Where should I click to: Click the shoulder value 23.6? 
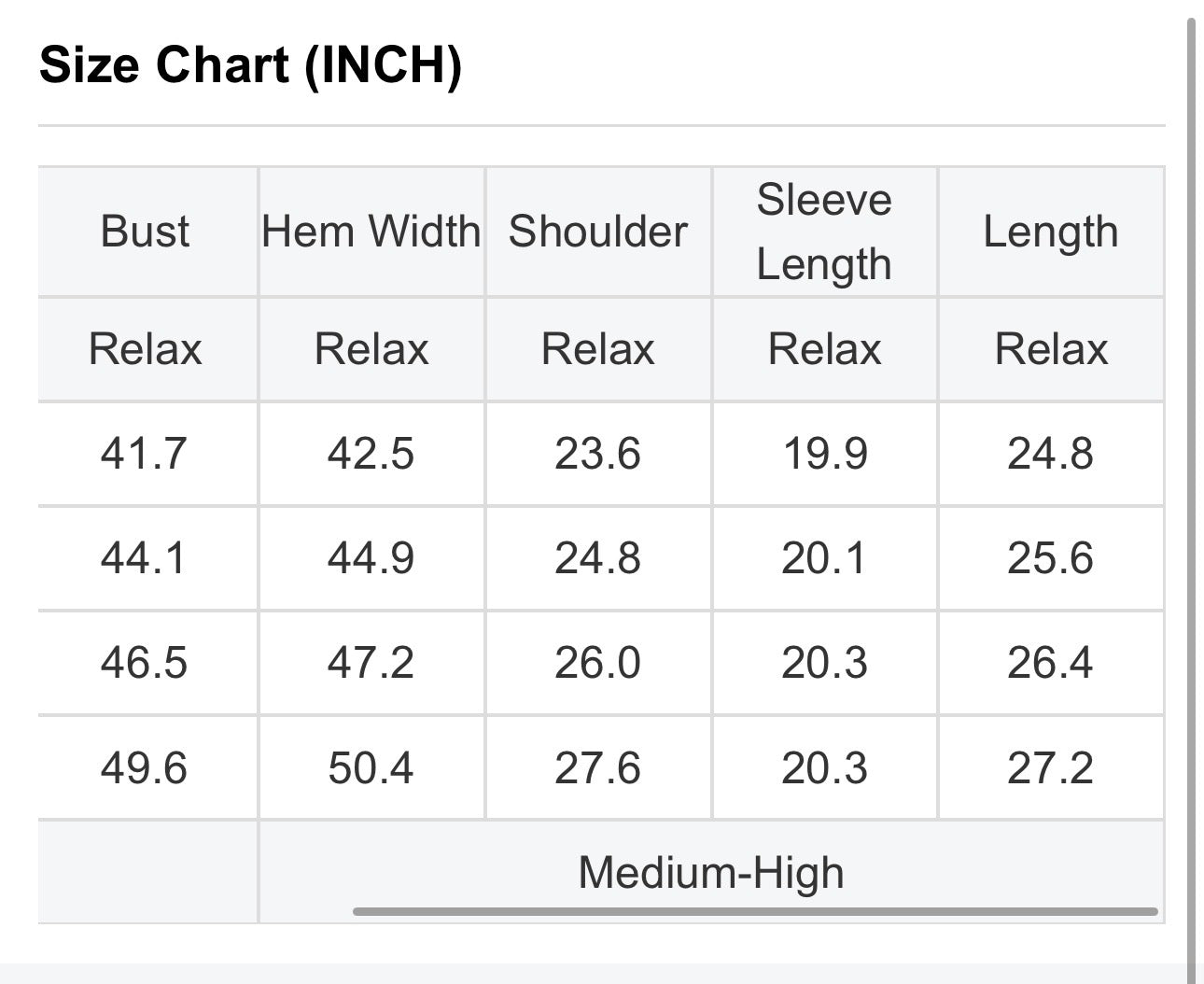point(598,455)
